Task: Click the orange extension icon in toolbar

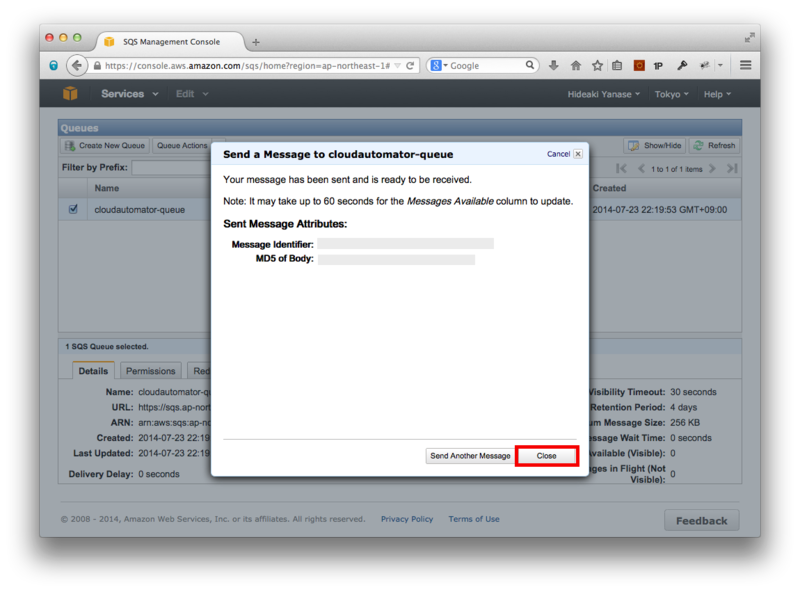Action: coord(639,65)
